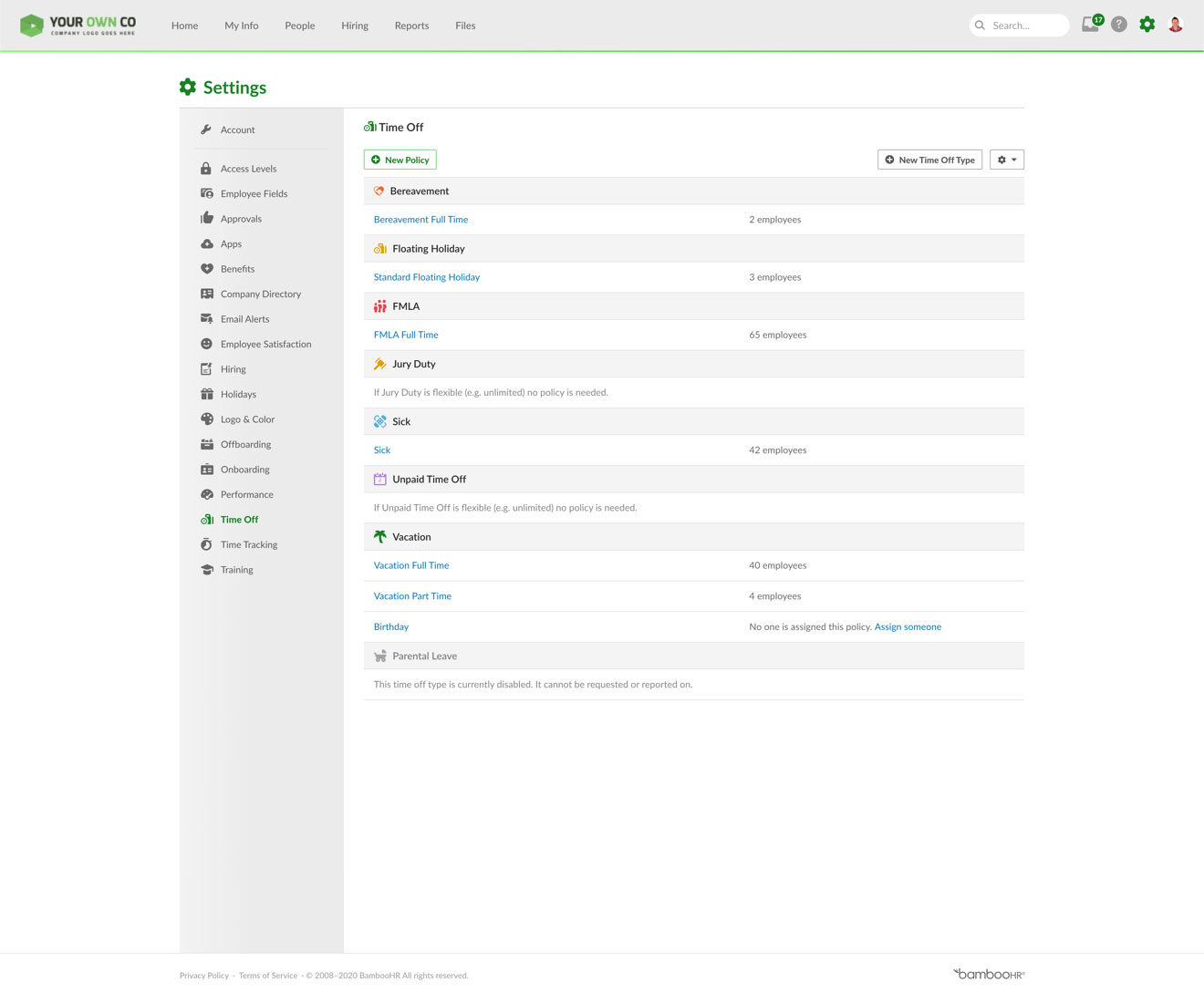This screenshot has height=1003, width=1204.
Task: Click the help question mark icon
Action: (1119, 25)
